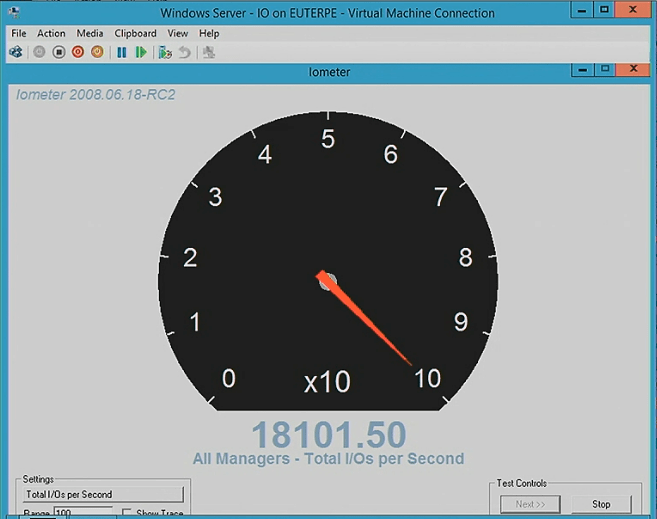Open the Help menu
The image size is (657, 519).
click(209, 33)
